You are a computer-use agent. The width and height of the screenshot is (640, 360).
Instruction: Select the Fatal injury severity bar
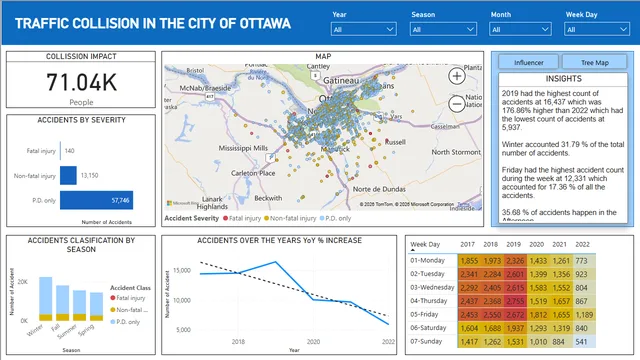pos(60,151)
